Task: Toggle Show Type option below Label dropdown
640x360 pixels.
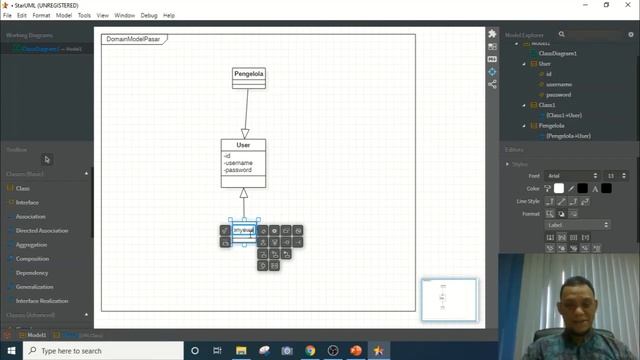Action: [585, 237]
